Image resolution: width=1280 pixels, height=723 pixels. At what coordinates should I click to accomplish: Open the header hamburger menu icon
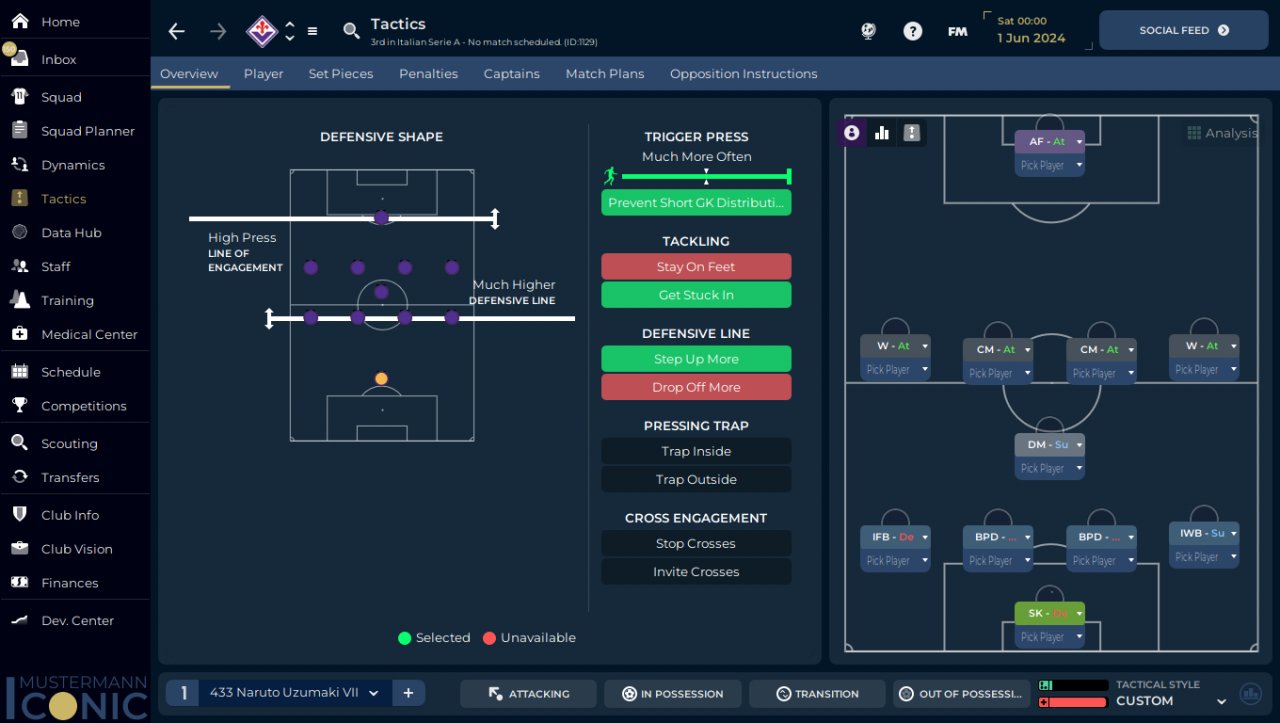point(312,31)
